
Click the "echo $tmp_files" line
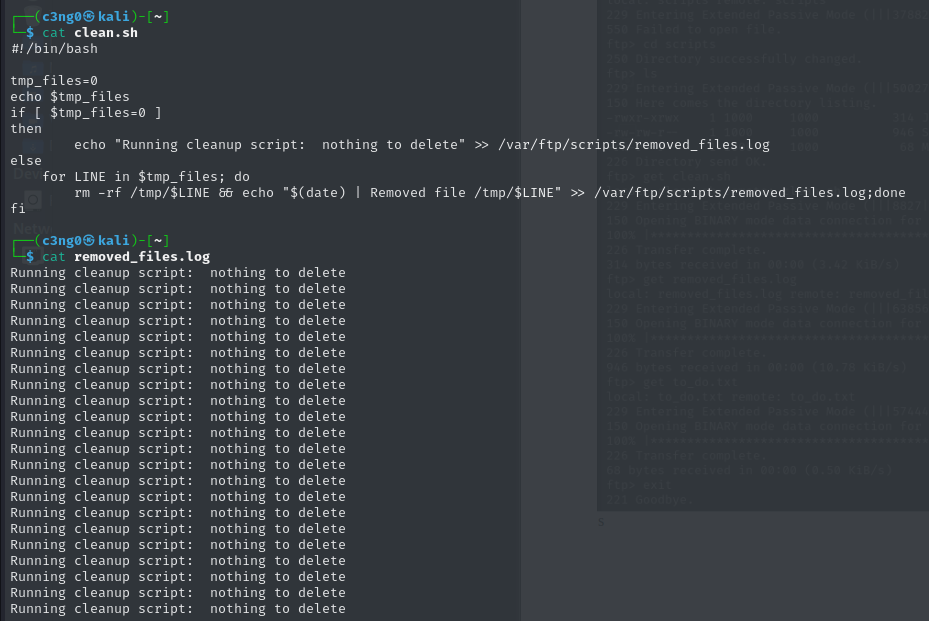click(70, 97)
